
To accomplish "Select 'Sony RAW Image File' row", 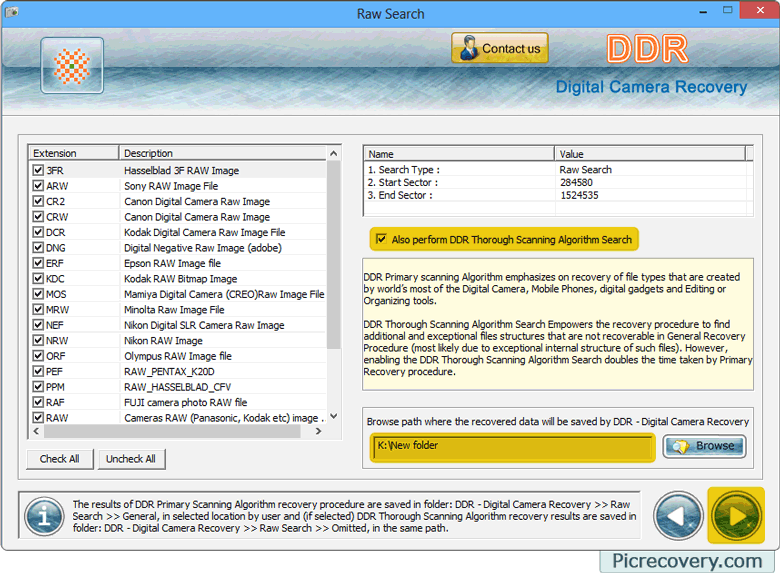I will 178,186.
